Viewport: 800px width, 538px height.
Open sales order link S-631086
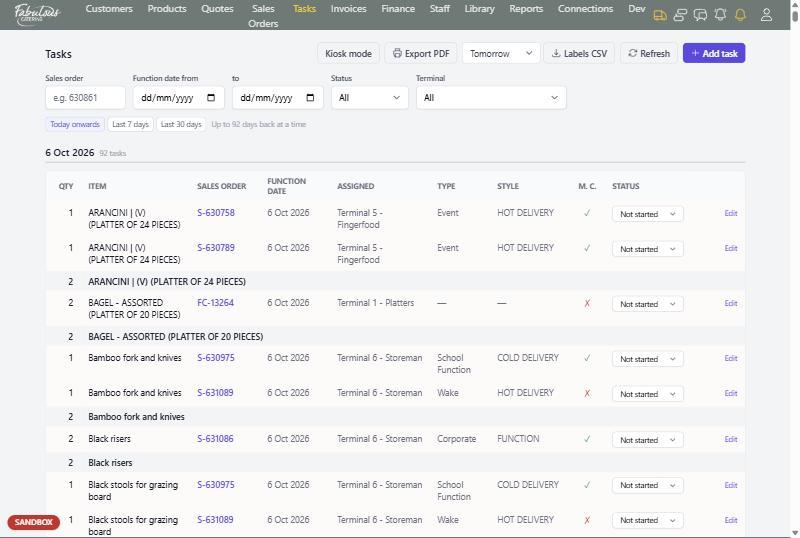pos(215,438)
